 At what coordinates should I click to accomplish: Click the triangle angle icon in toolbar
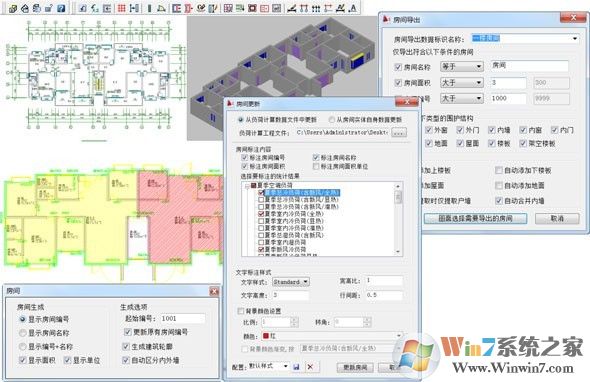[x=161, y=8]
